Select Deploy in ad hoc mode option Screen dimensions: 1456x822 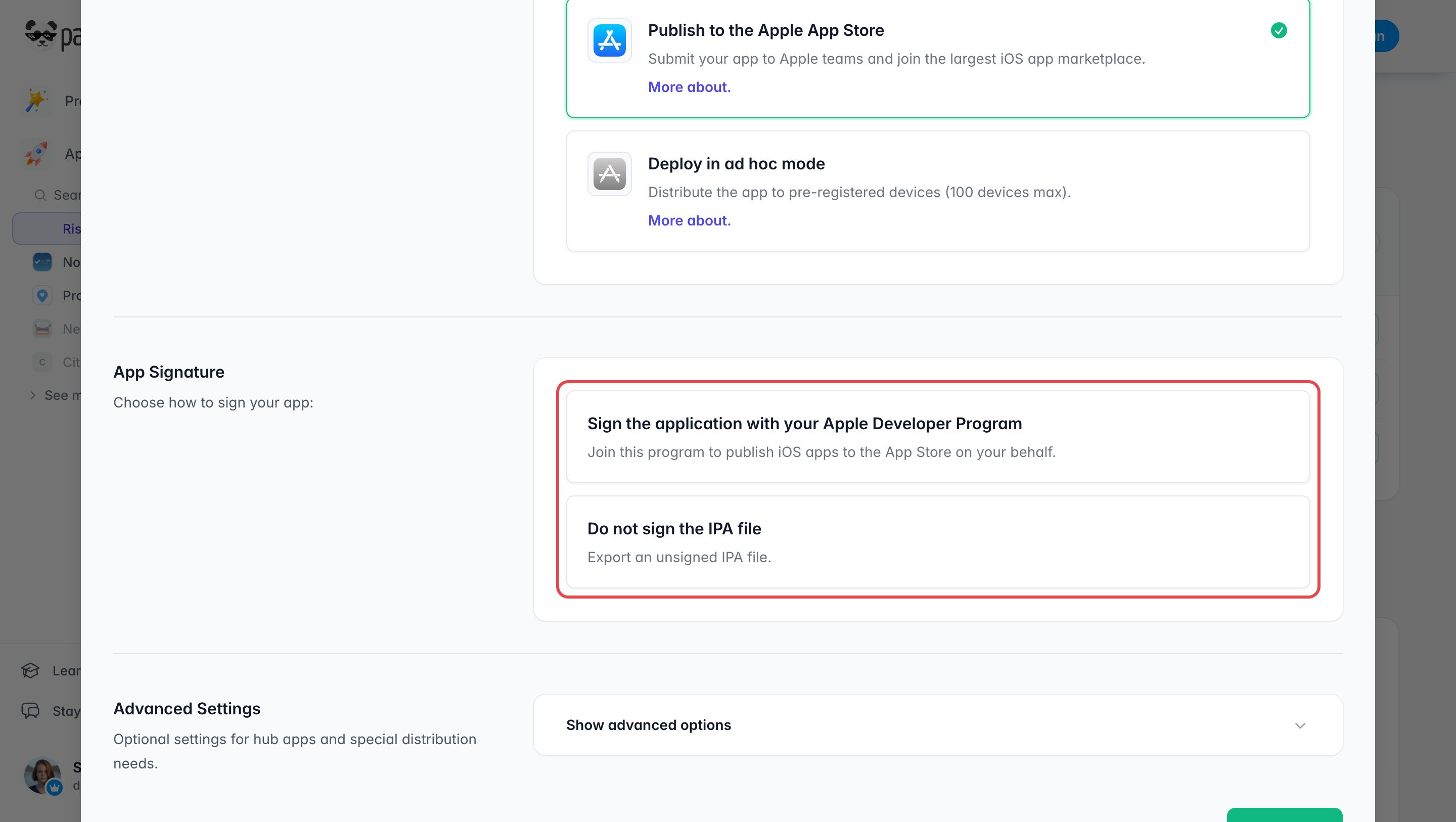click(938, 191)
